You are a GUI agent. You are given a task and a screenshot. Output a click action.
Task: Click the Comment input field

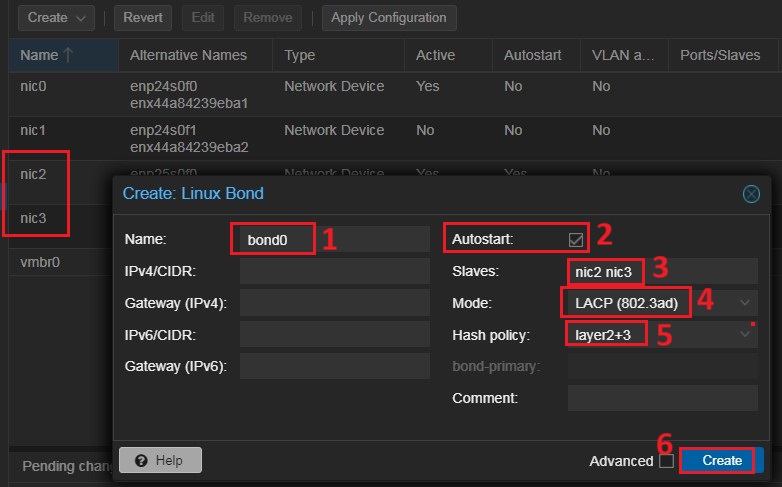click(x=663, y=398)
